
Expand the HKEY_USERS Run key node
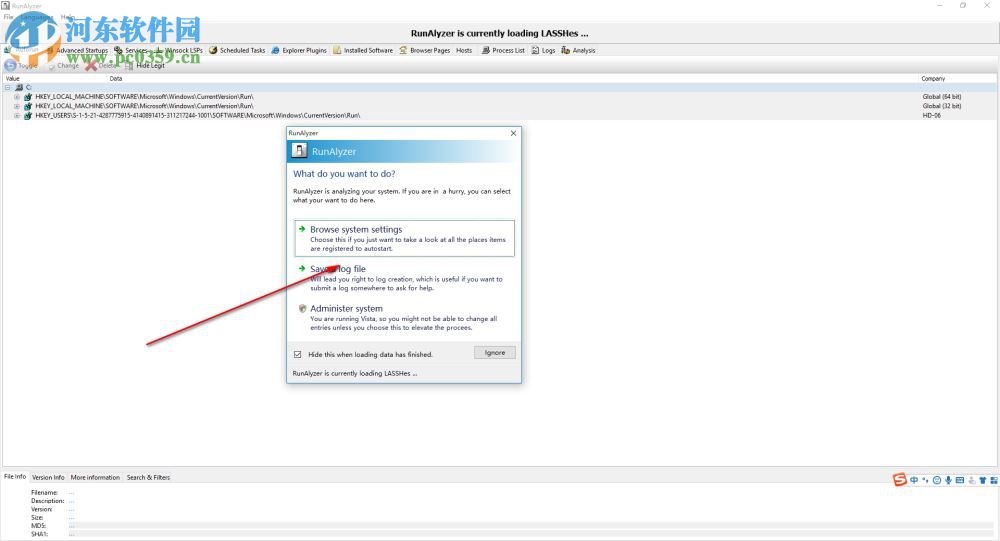tap(17, 115)
